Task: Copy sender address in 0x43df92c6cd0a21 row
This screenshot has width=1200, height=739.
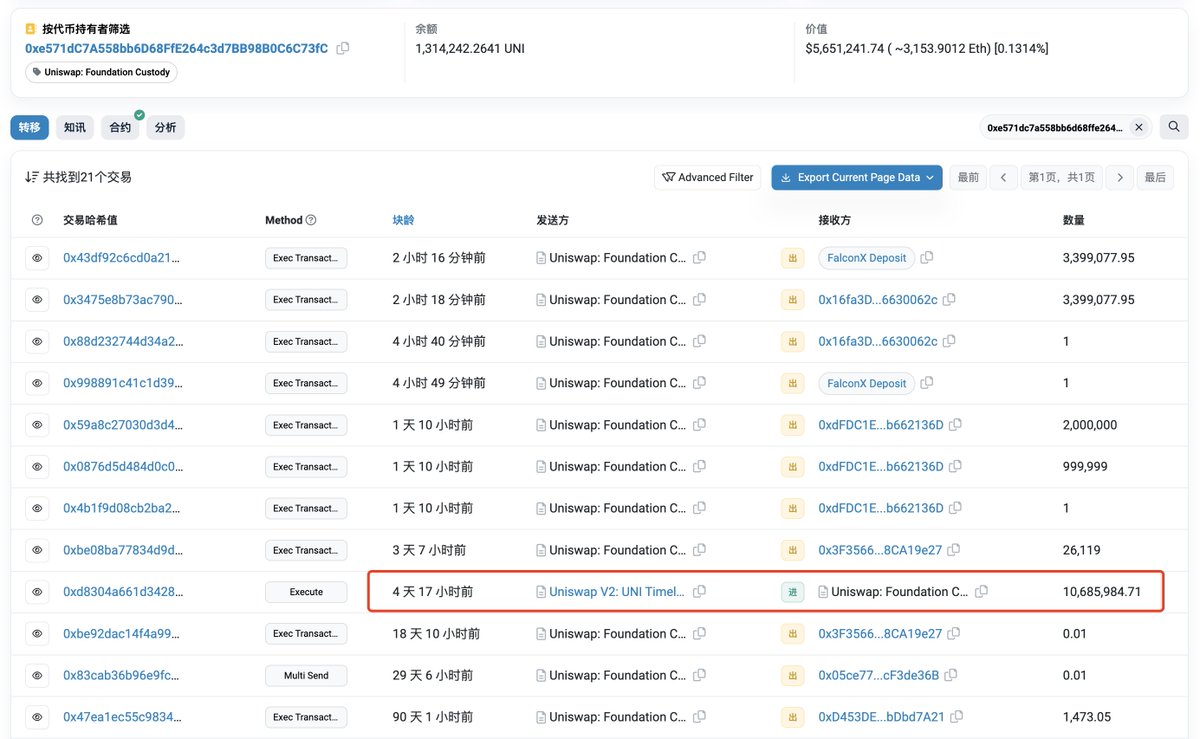Action: point(699,258)
